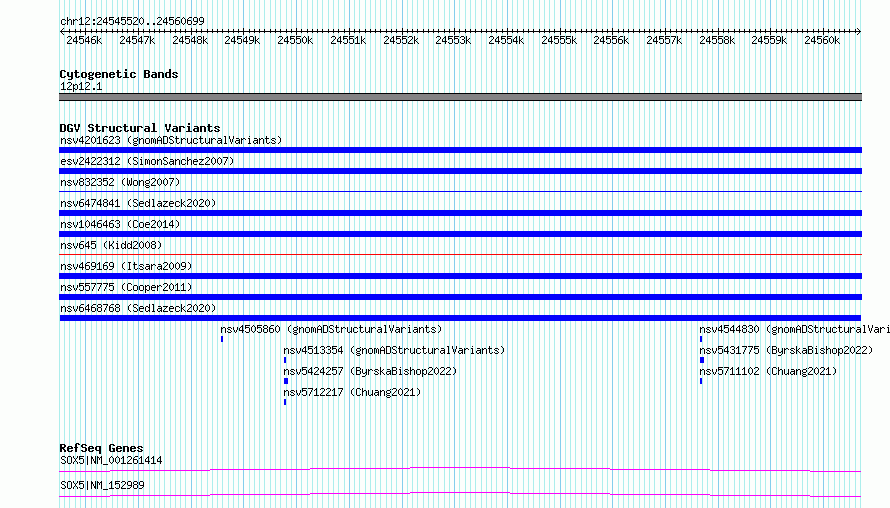Screen dimensions: 890x508
Task: Click the SOX5|NM_001261414 gene label
Action: point(111,460)
